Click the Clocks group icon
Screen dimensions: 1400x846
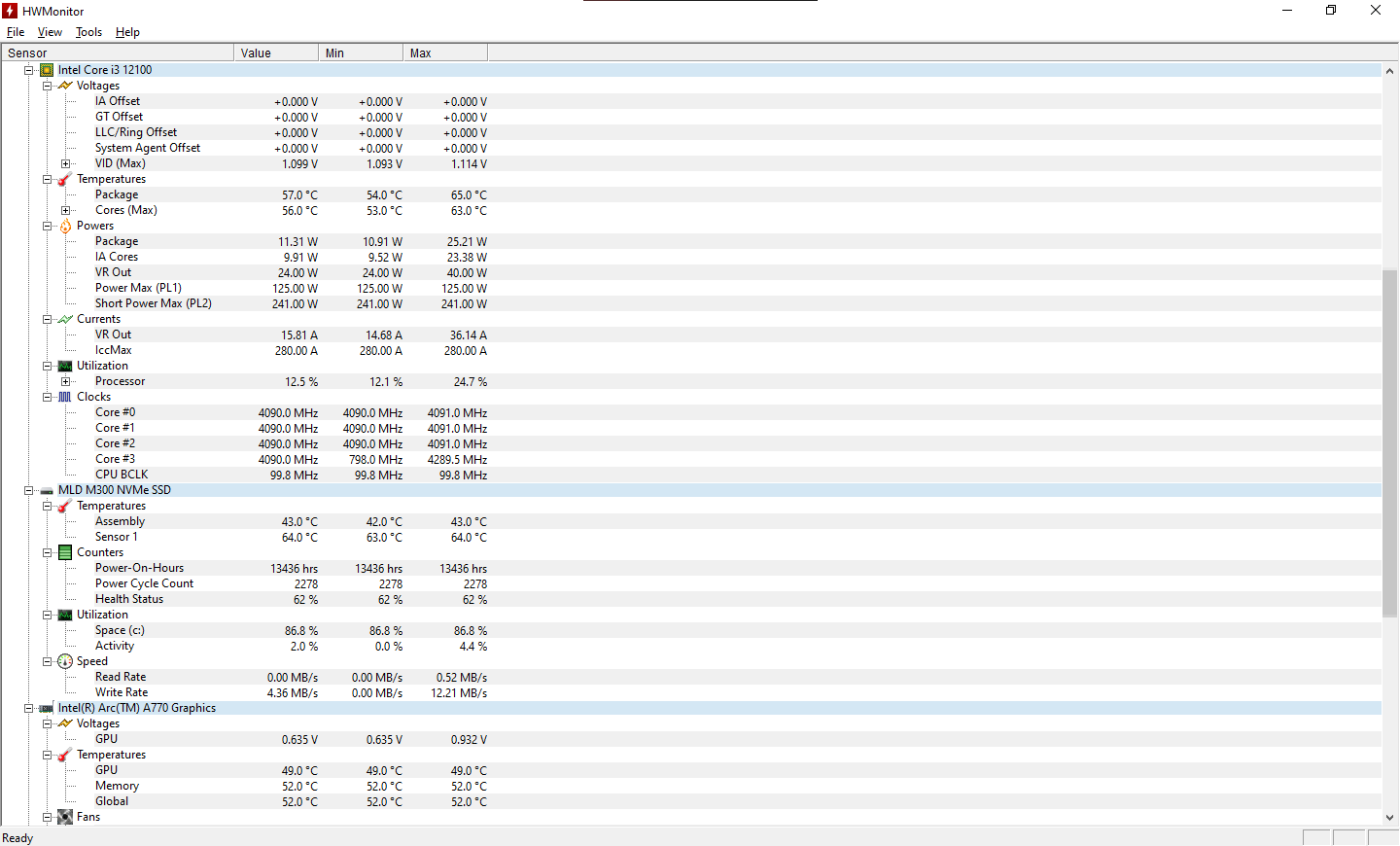pyautogui.click(x=65, y=397)
